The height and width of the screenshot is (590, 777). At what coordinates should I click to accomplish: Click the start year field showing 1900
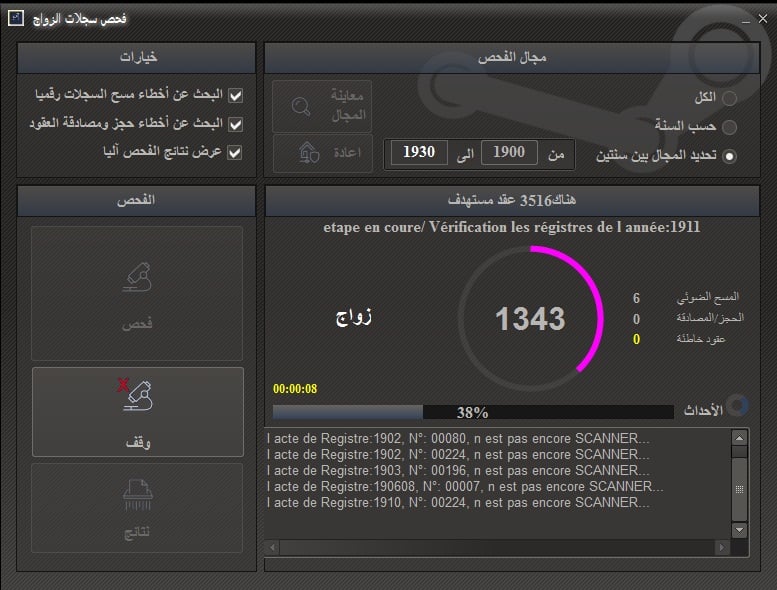(x=509, y=153)
